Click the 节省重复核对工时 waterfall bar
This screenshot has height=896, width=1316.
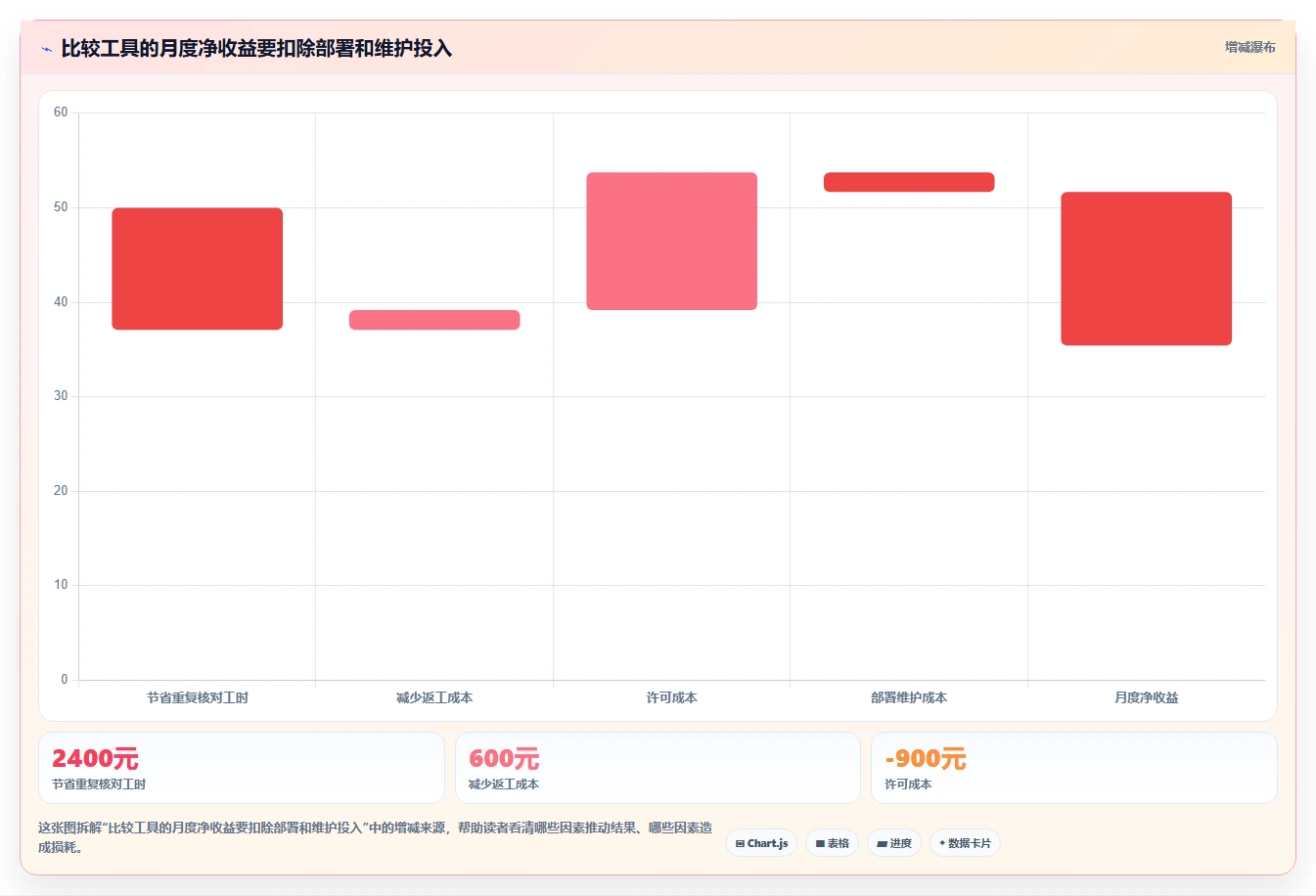[198, 269]
